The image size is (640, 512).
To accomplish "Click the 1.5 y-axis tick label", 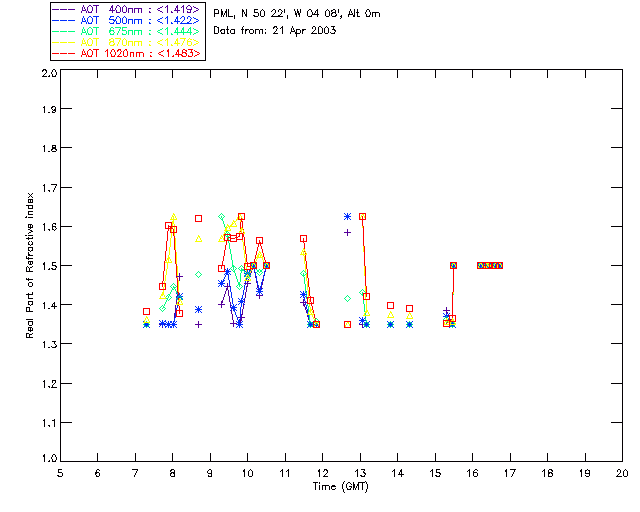I will [x=49, y=266].
